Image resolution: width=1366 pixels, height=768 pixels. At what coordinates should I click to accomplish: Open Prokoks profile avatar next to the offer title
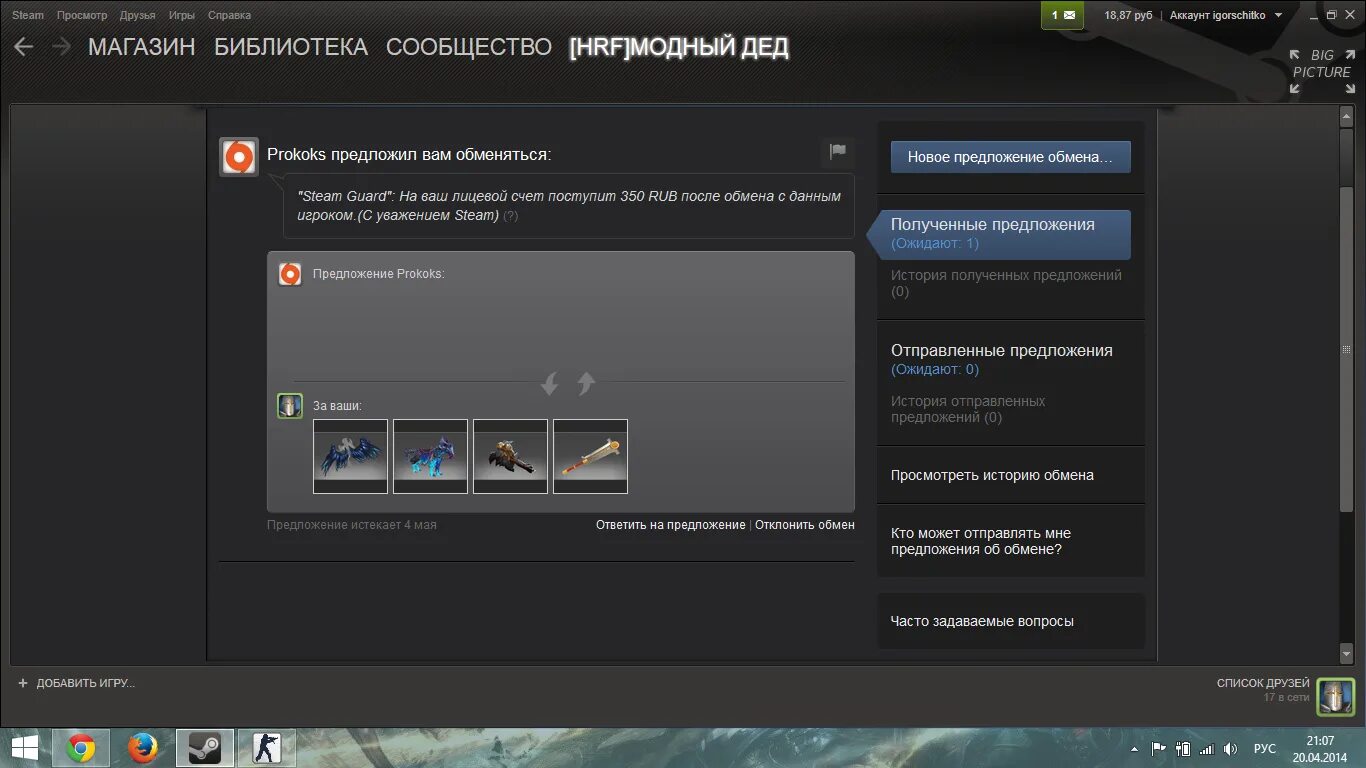point(239,157)
